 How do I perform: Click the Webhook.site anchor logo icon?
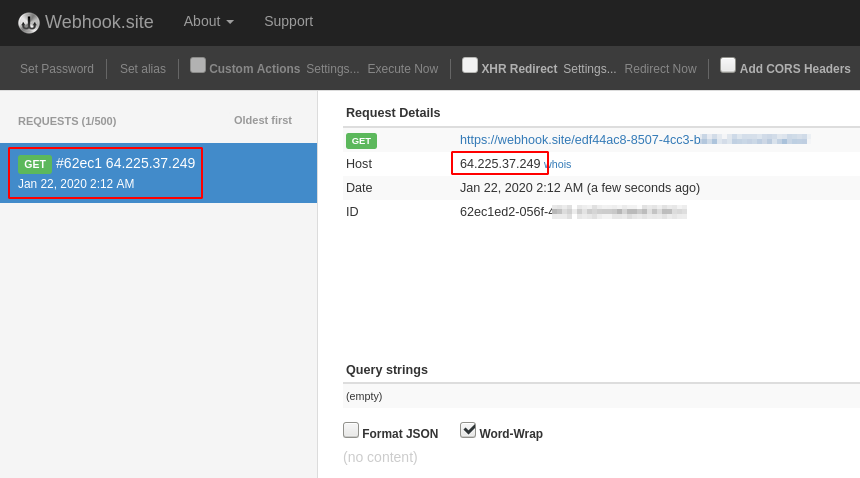(29, 22)
